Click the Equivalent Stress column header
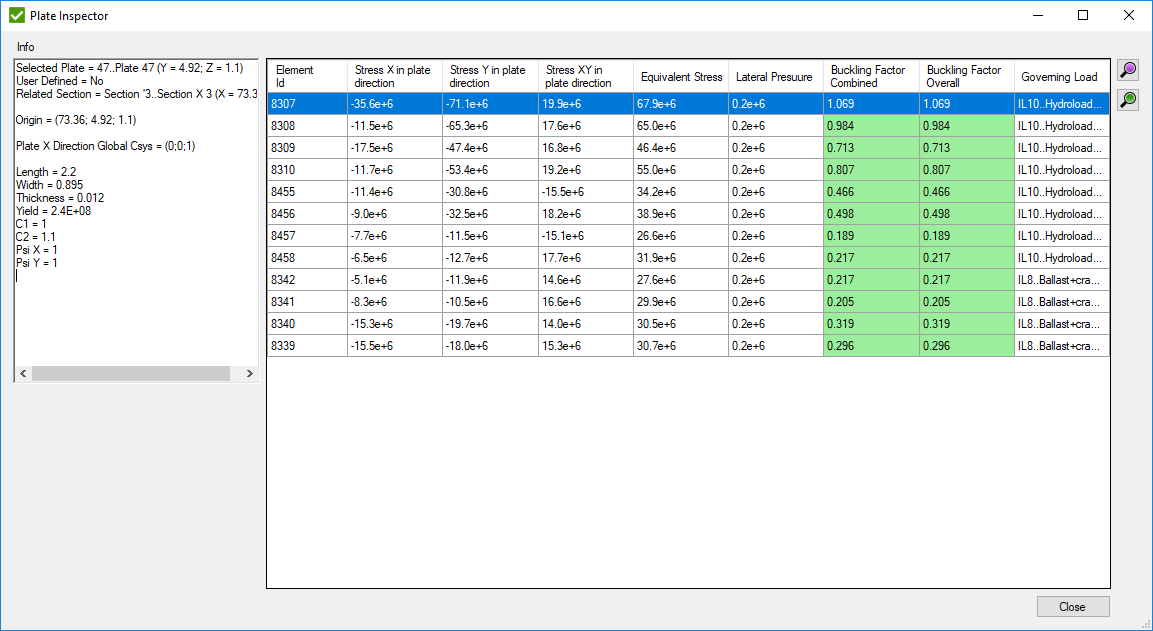The image size is (1153, 631). click(681, 76)
